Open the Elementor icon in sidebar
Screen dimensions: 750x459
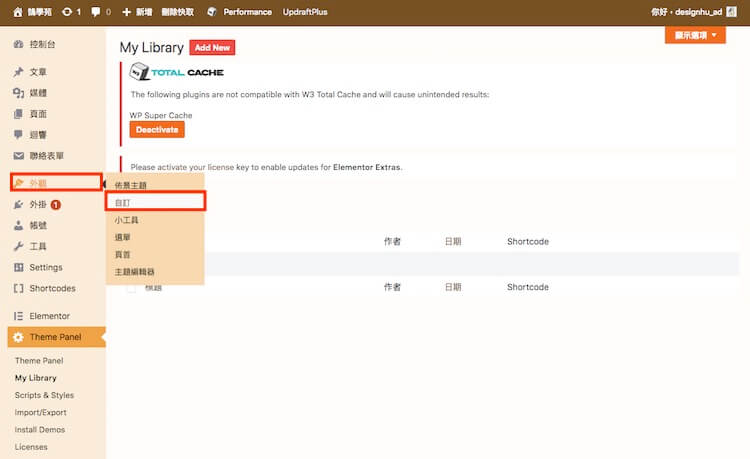point(18,316)
